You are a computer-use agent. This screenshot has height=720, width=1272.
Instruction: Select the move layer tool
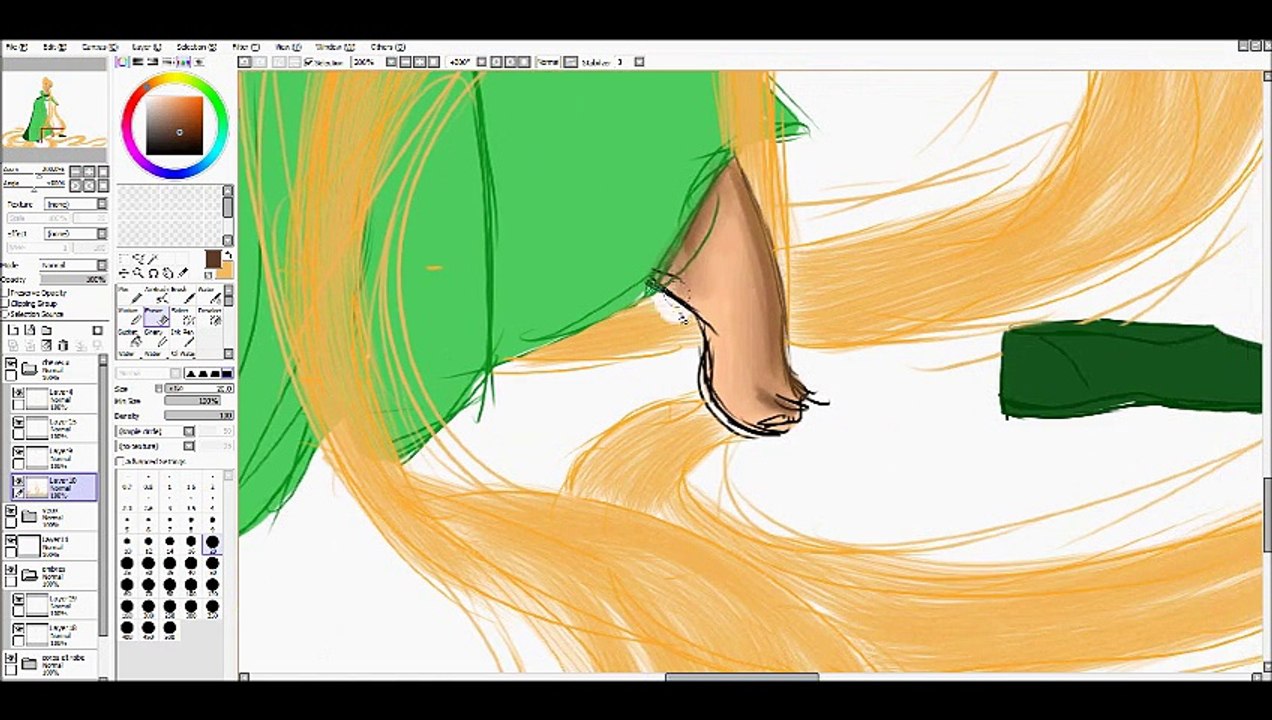(124, 273)
